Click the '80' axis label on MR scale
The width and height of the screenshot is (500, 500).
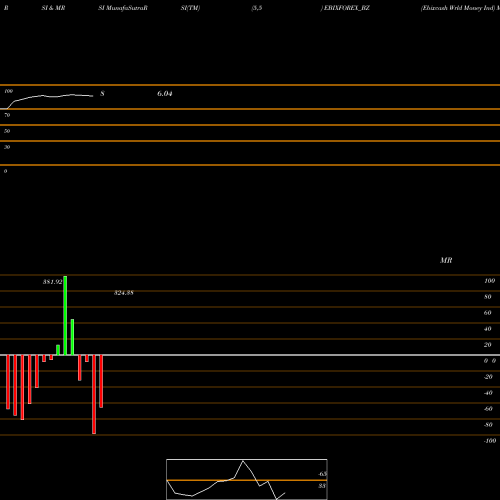(488, 297)
